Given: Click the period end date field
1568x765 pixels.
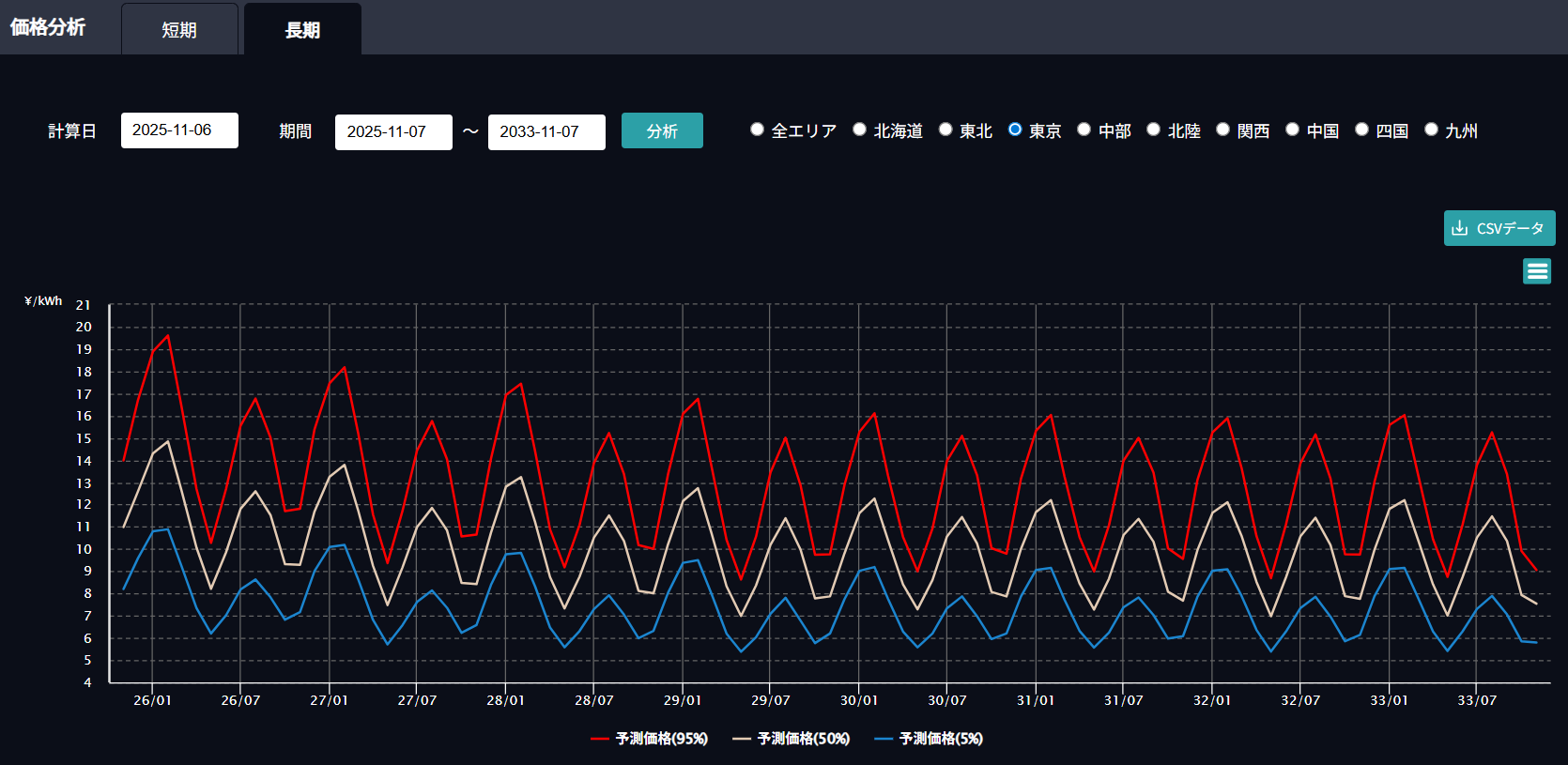Looking at the screenshot, I should click(x=546, y=132).
